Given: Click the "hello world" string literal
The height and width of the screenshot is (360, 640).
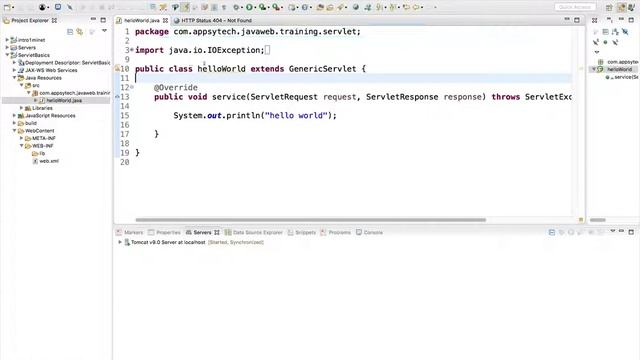Looking at the screenshot, I should [x=296, y=116].
